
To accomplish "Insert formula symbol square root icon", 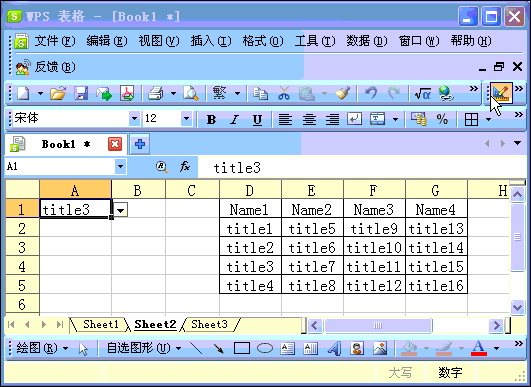I will pos(423,93).
